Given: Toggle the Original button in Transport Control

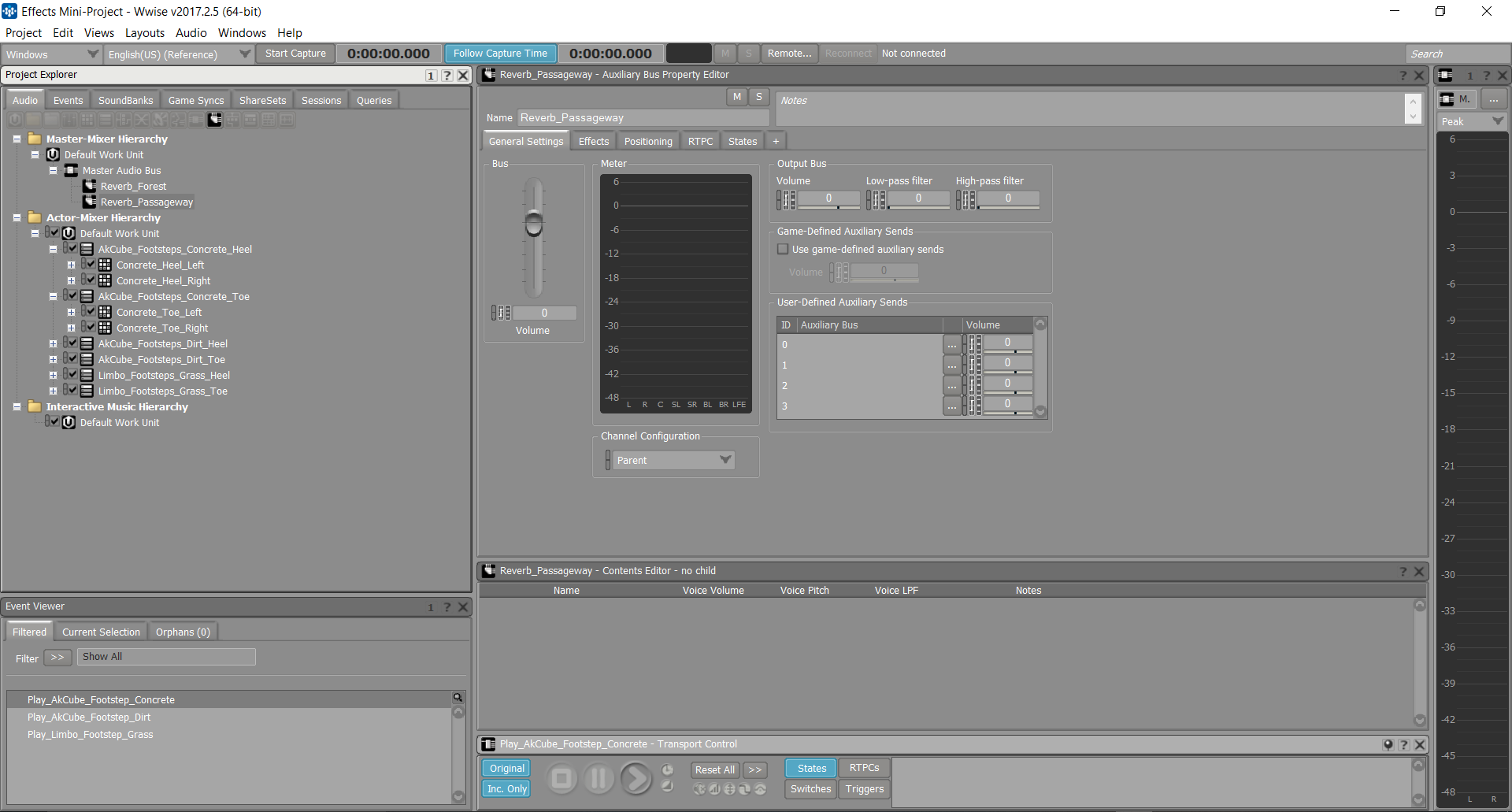Looking at the screenshot, I should pyautogui.click(x=506, y=769).
